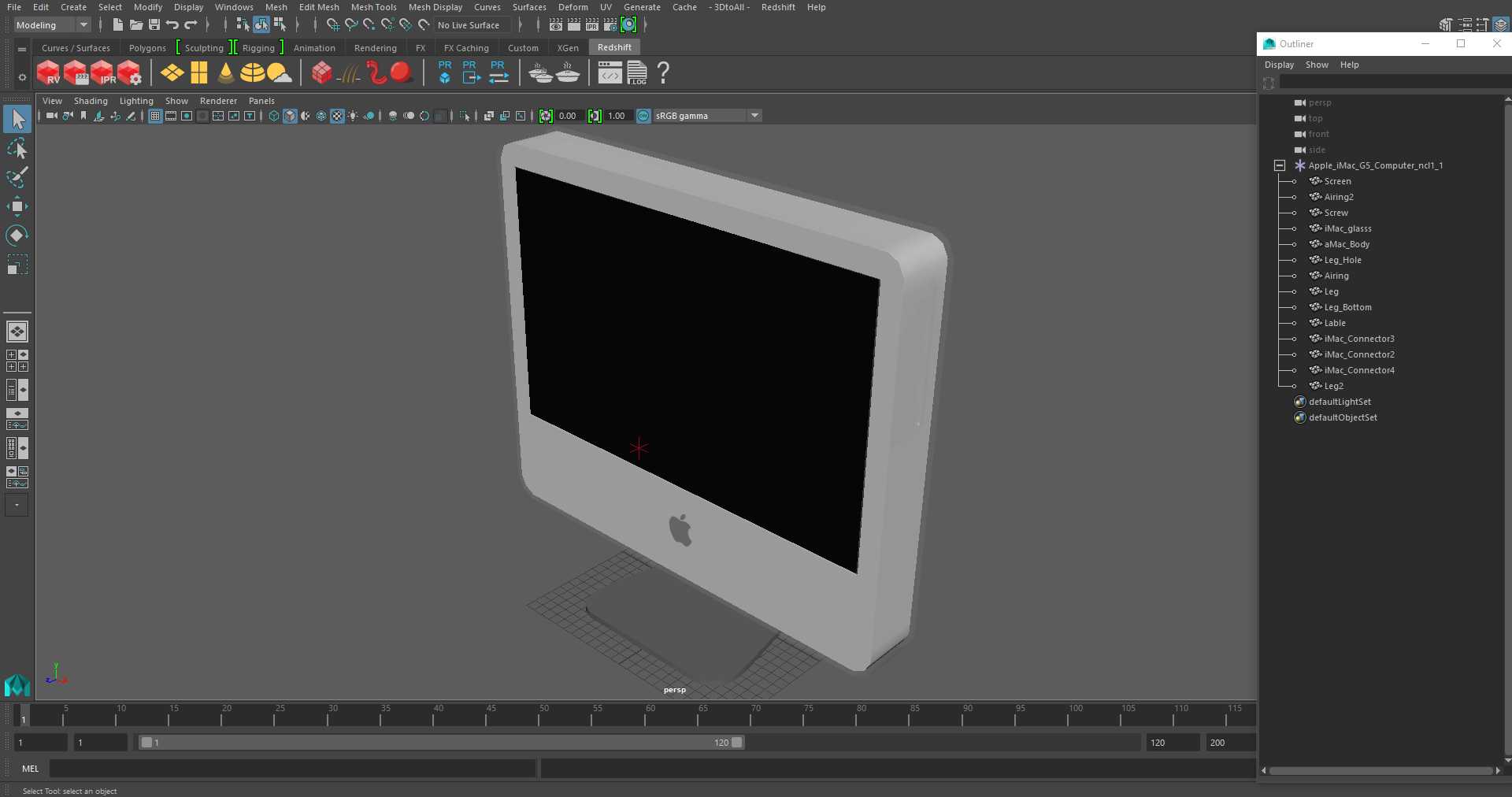Screen dimensions: 1512x797
Task: Activate the Move tool in the toolbox
Action: (17, 206)
